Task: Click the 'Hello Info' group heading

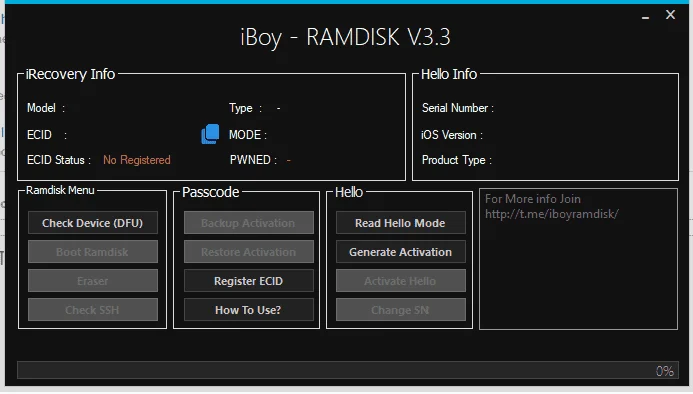Action: tap(449, 74)
